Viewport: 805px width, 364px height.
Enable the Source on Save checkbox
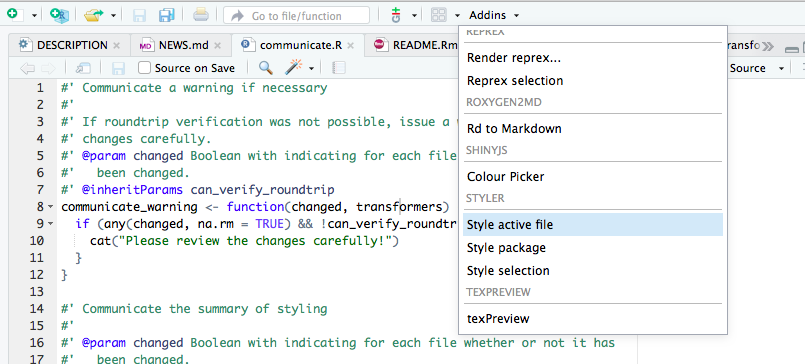tap(145, 68)
